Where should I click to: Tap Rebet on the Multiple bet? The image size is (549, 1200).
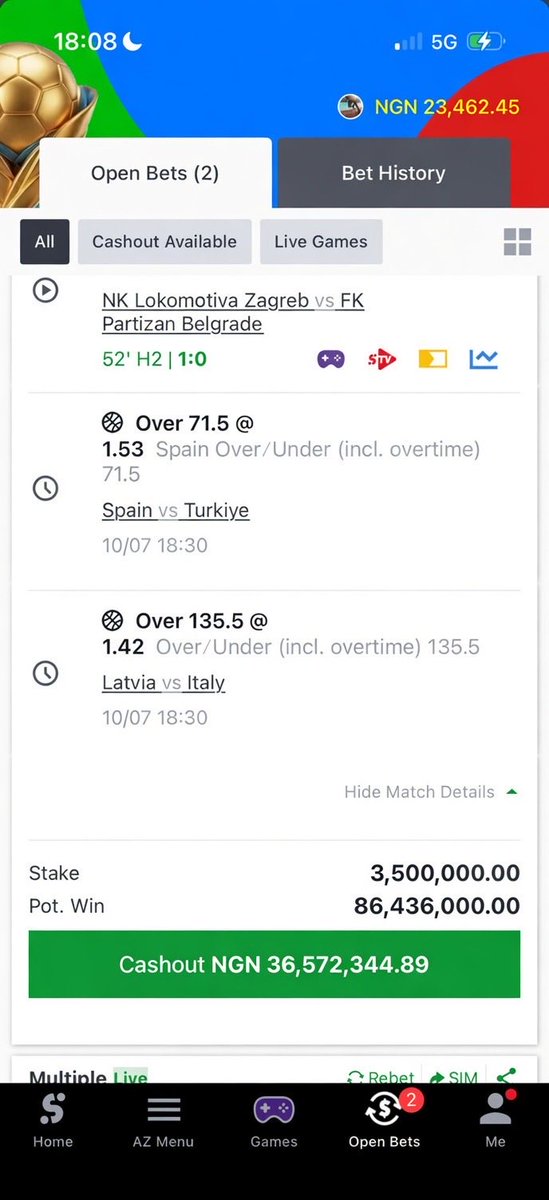click(x=381, y=1077)
